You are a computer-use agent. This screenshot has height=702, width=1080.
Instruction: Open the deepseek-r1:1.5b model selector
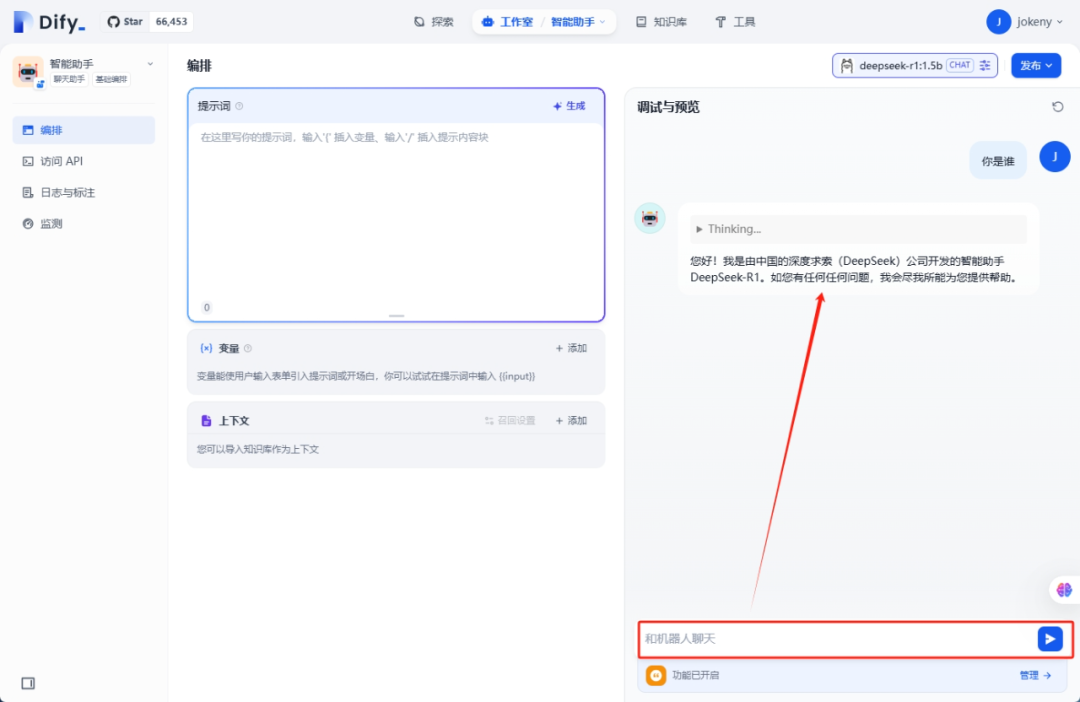[915, 65]
